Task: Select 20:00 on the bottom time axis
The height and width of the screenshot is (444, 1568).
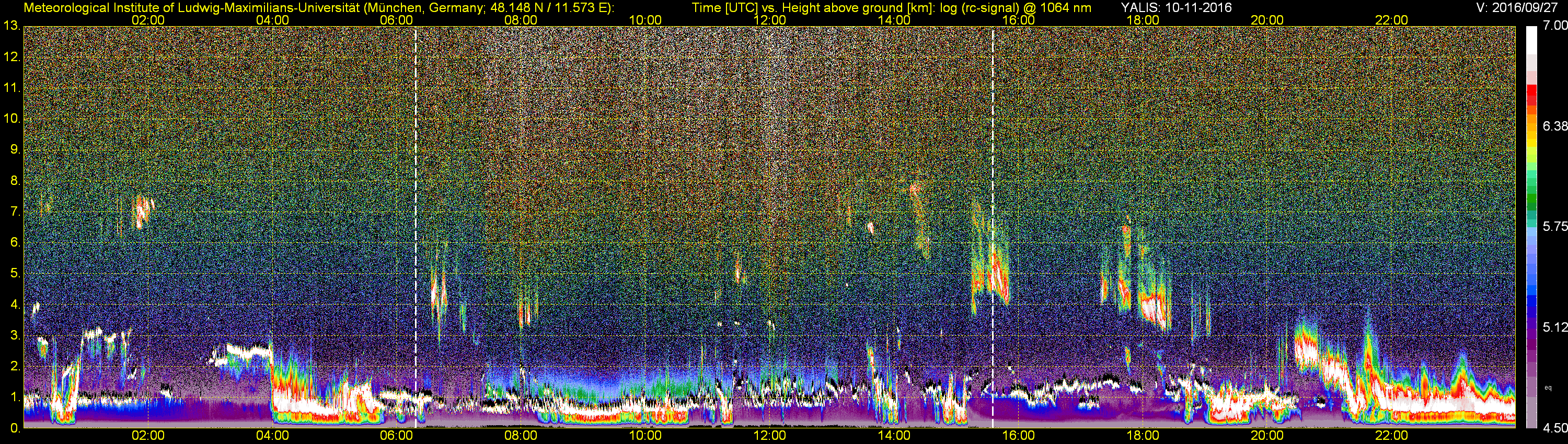Action: (x=1267, y=436)
